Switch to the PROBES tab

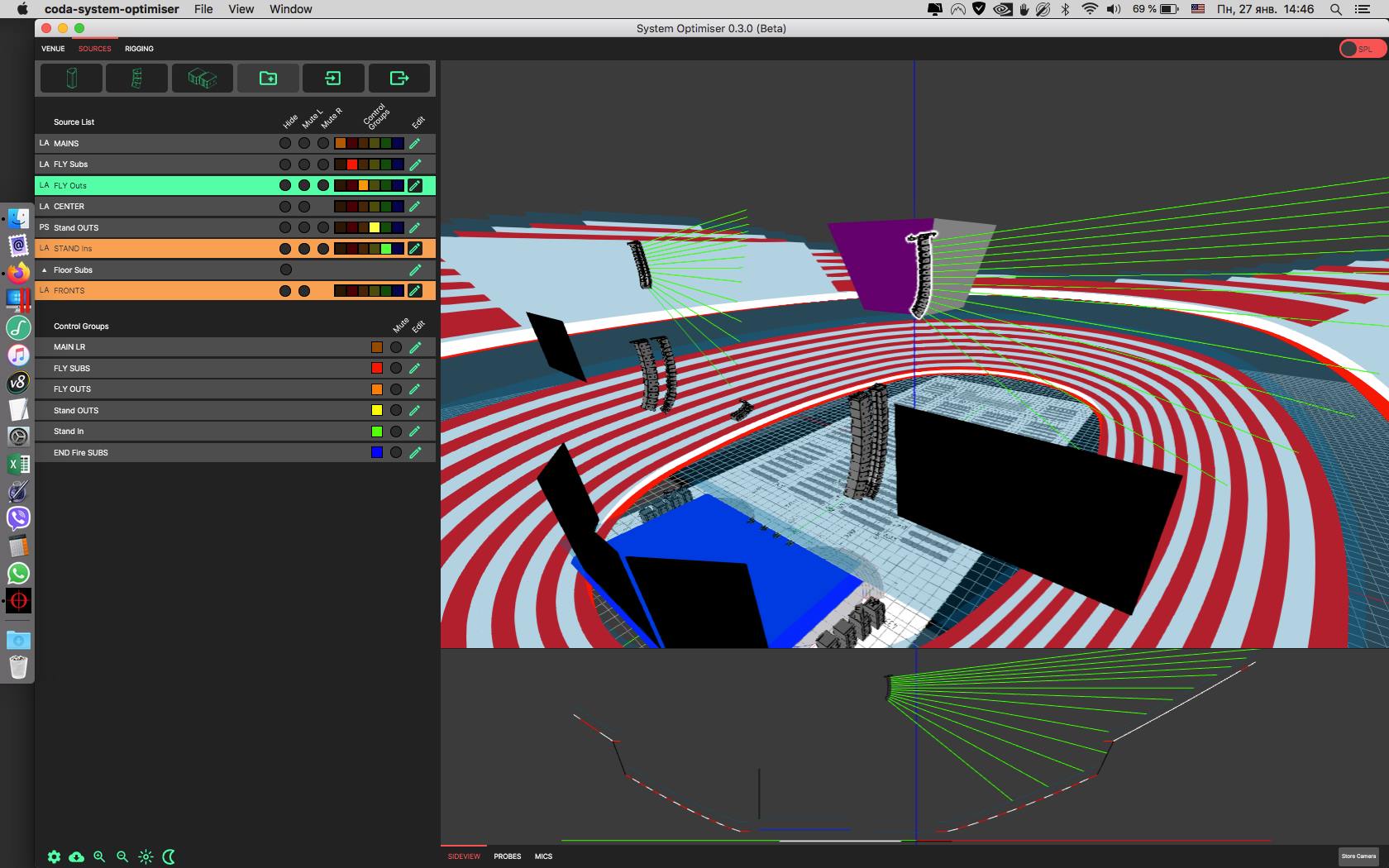coord(507,856)
